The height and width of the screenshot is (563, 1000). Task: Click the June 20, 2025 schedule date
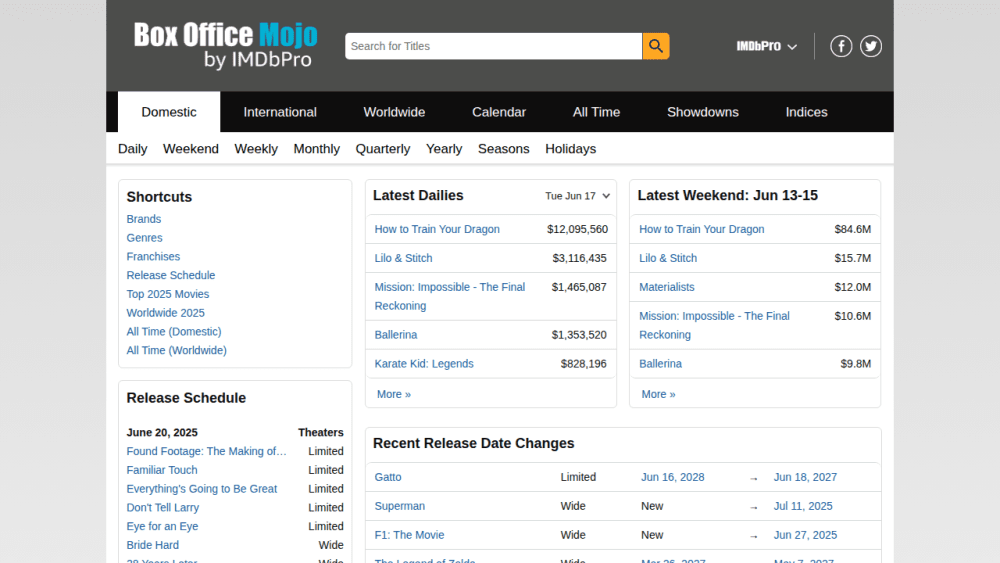162,432
